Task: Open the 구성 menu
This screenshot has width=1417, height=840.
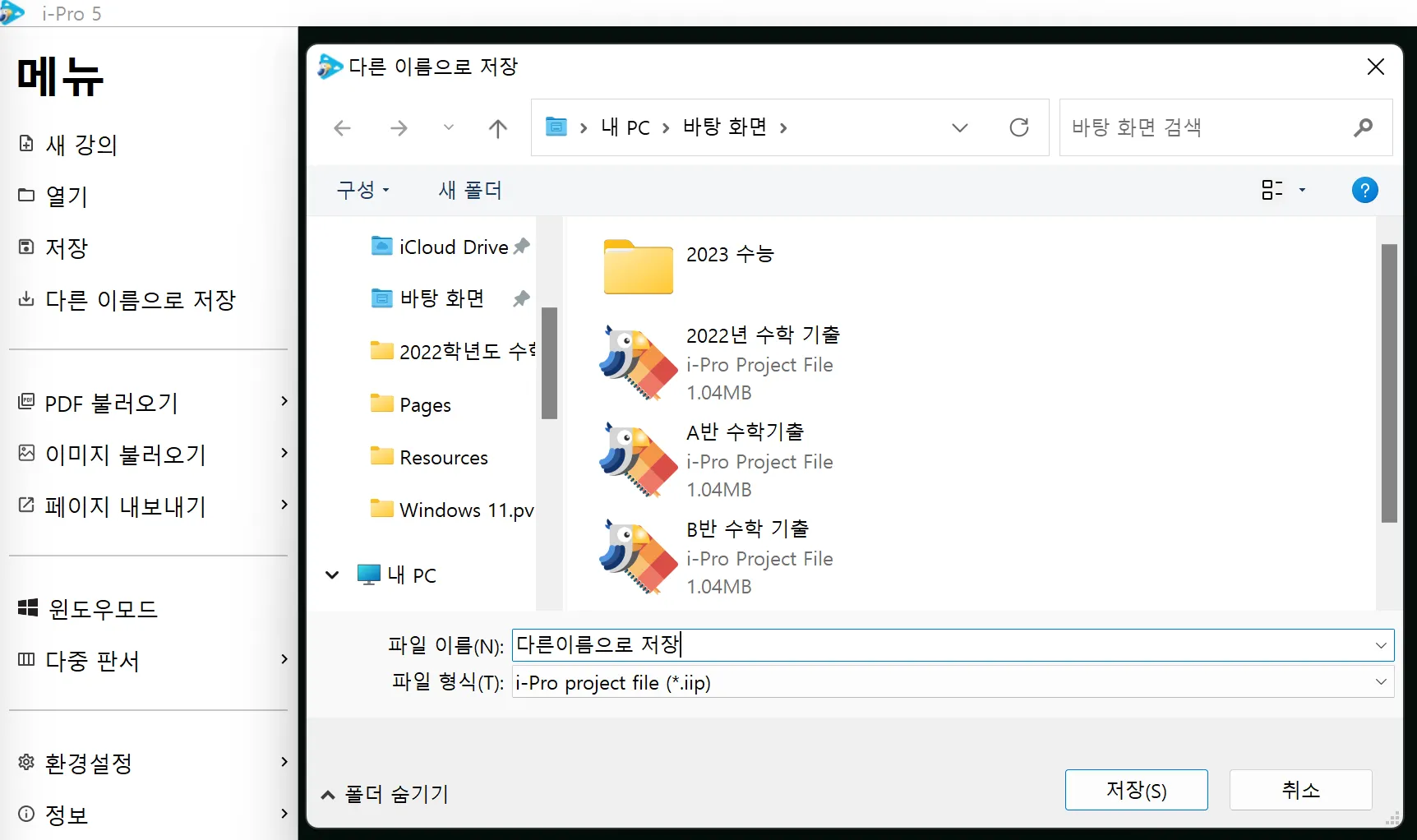Action: tap(362, 191)
